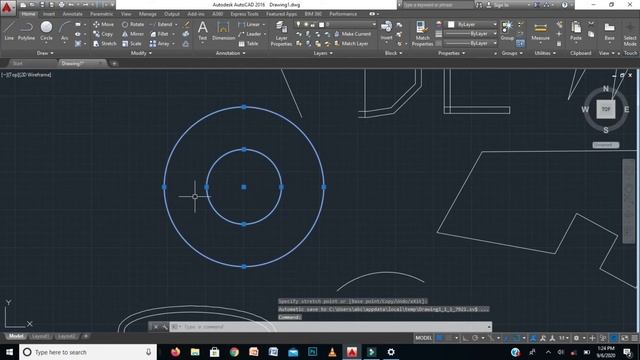Viewport: 640px width, 360px height.
Task: Activate the Copy command
Action: point(103,34)
